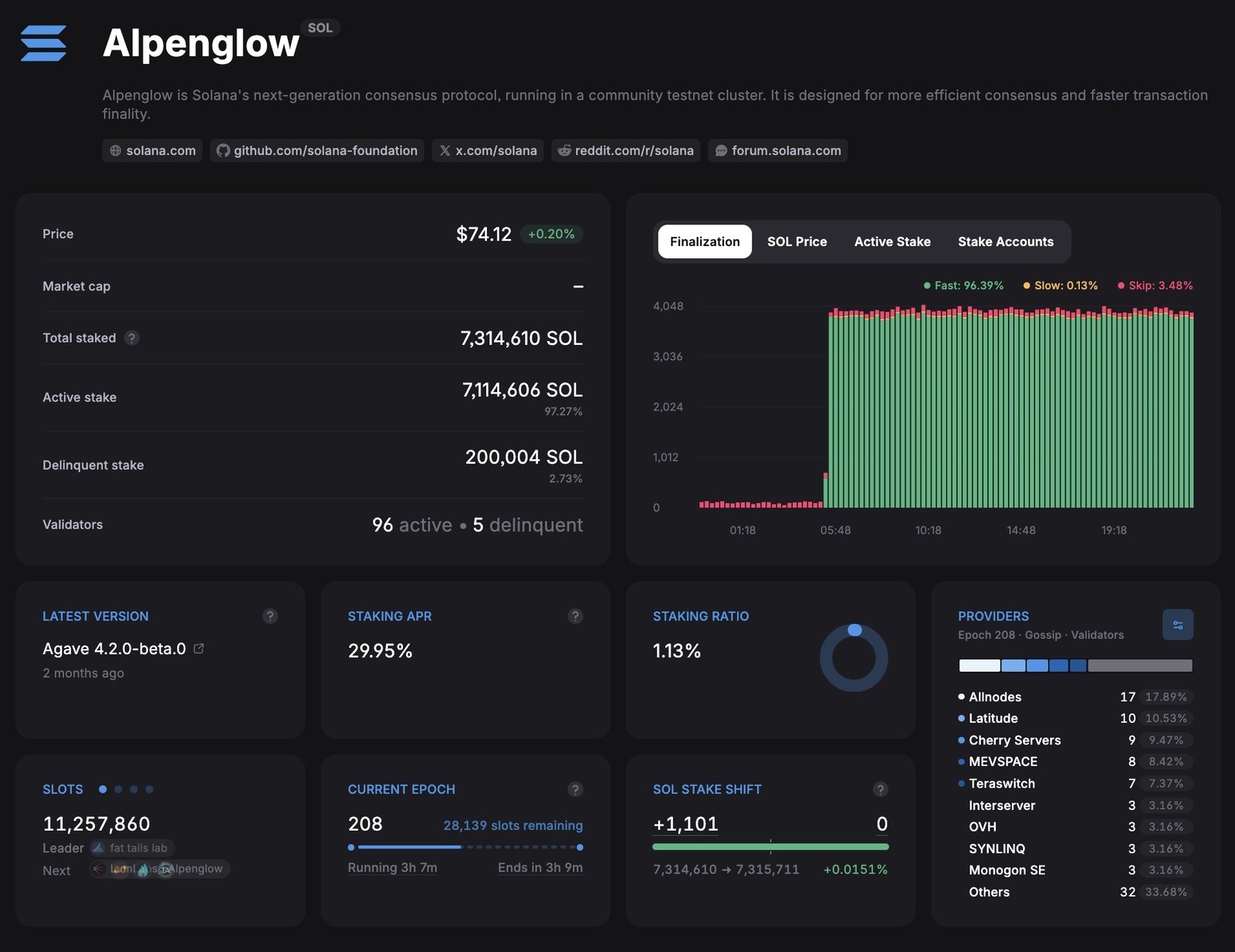The height and width of the screenshot is (952, 1235).
Task: Select the Monogon SE provider row
Action: pos(1075,869)
